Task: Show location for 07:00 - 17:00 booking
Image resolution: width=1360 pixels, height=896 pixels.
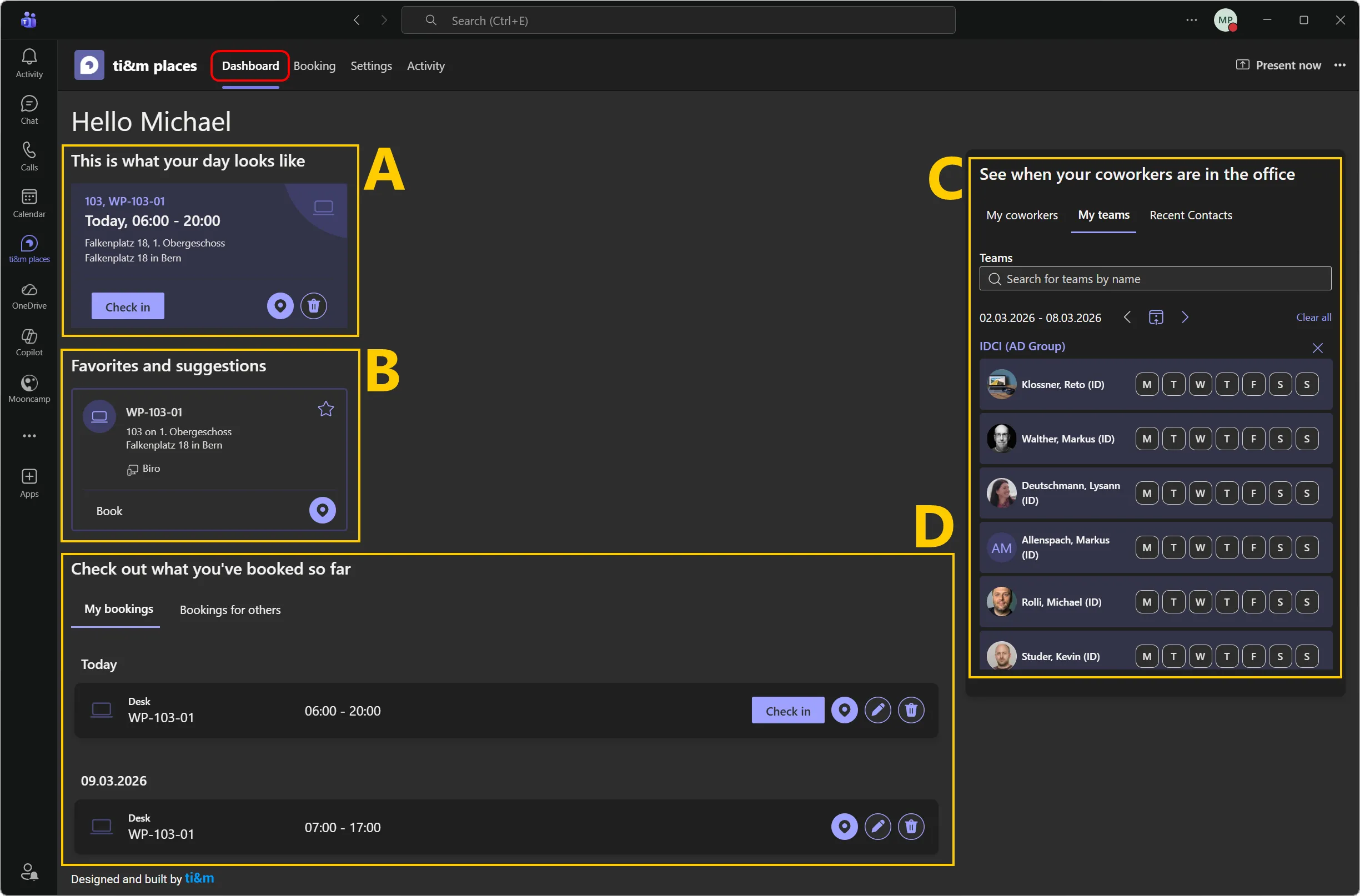Action: point(844,827)
